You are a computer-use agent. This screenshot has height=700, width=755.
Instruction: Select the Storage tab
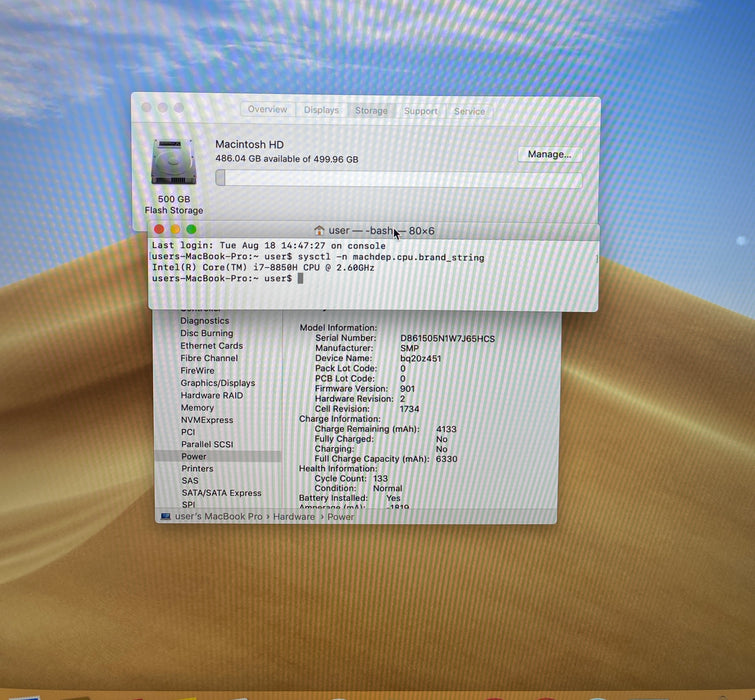tap(371, 110)
